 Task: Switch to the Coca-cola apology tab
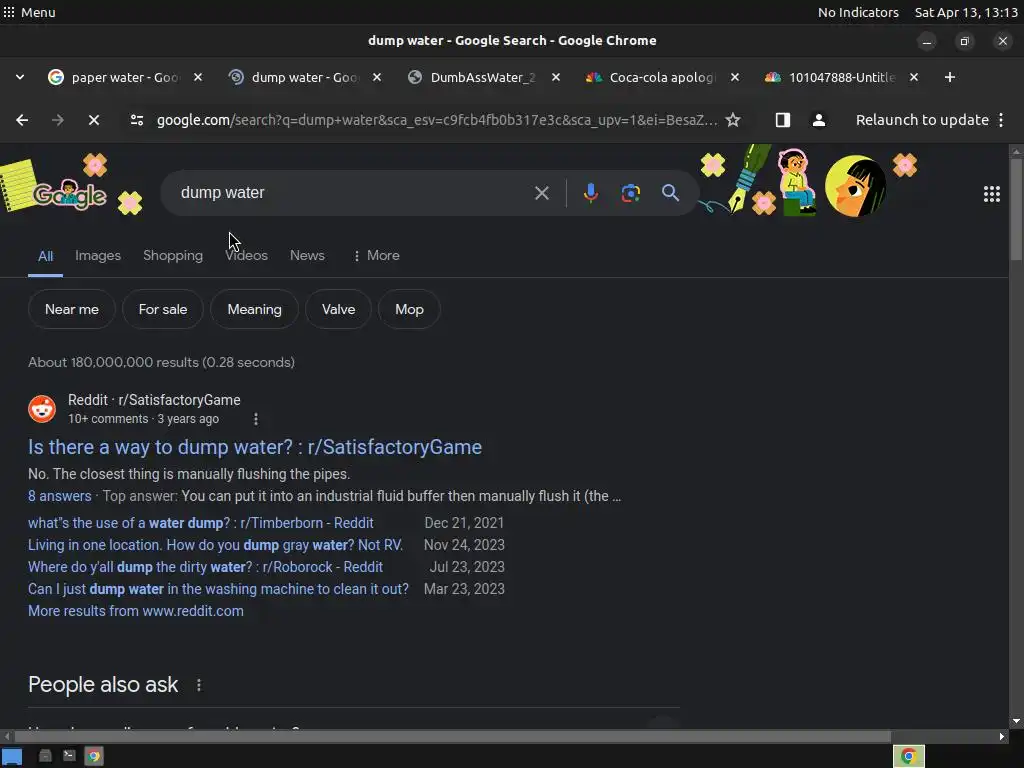(x=661, y=77)
